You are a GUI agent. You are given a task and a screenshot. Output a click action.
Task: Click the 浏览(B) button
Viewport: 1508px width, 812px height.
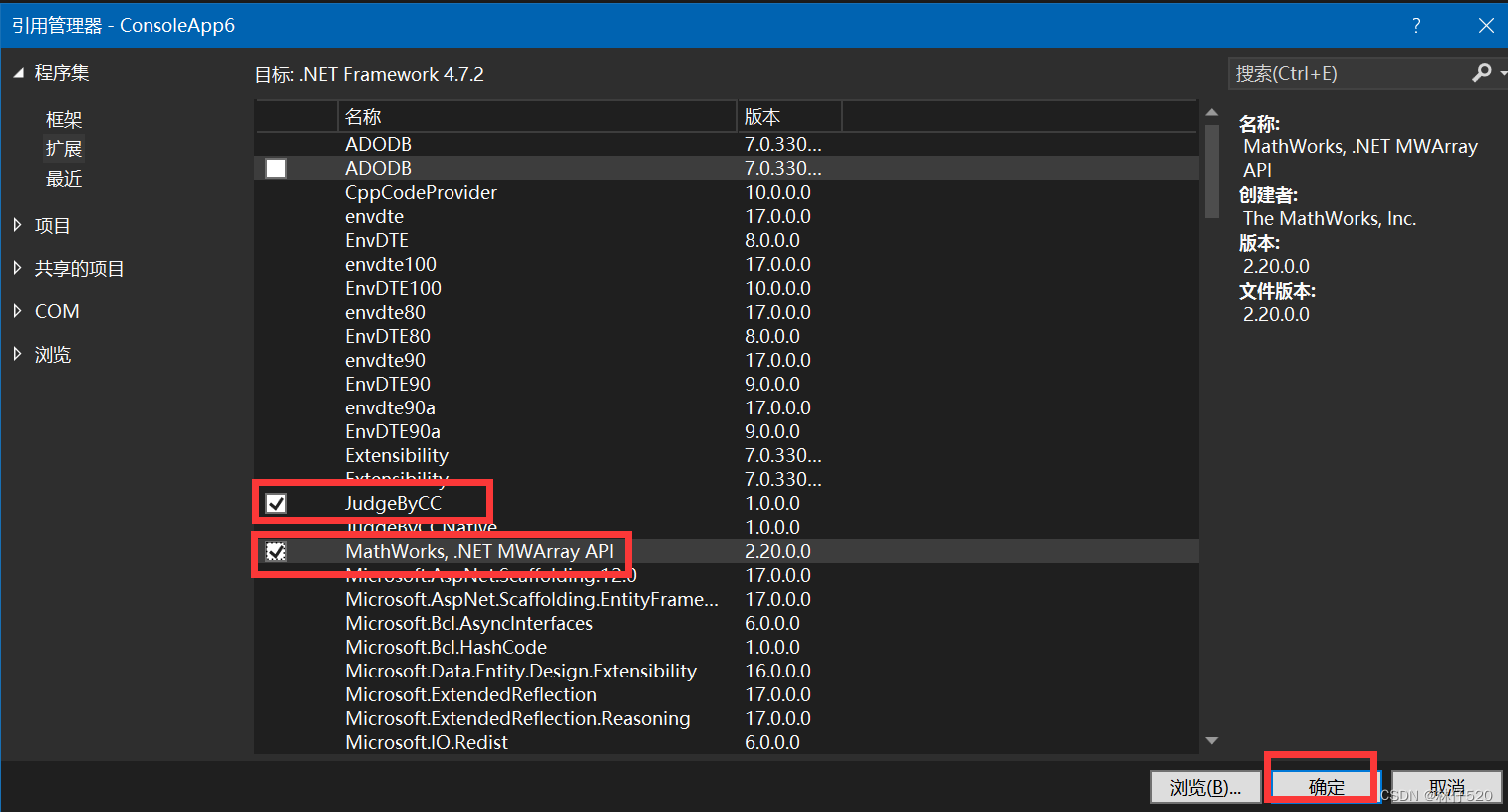pyautogui.click(x=1205, y=786)
